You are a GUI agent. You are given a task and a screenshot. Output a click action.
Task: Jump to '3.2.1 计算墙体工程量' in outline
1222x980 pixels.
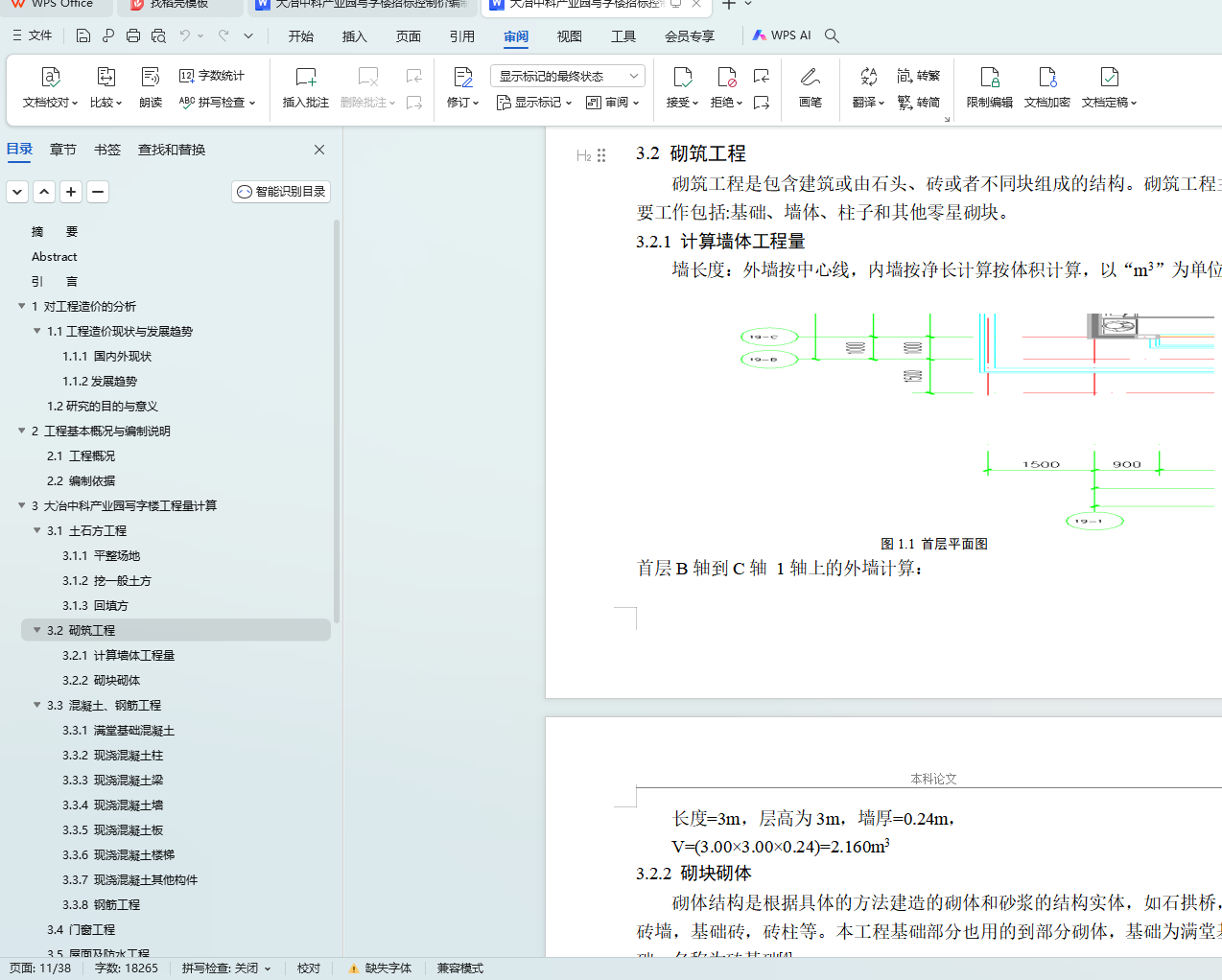tap(119, 655)
